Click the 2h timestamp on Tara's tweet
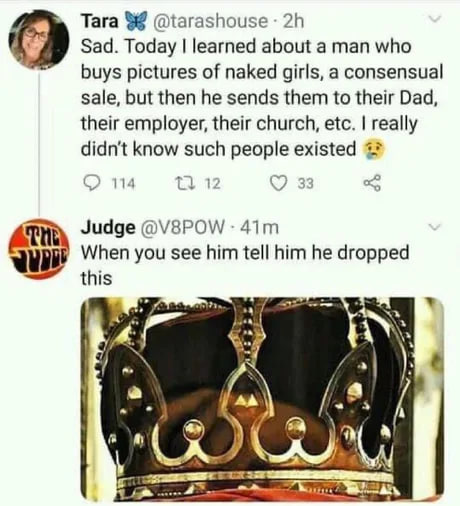Image resolution: width=460 pixels, height=506 pixels. (293, 21)
